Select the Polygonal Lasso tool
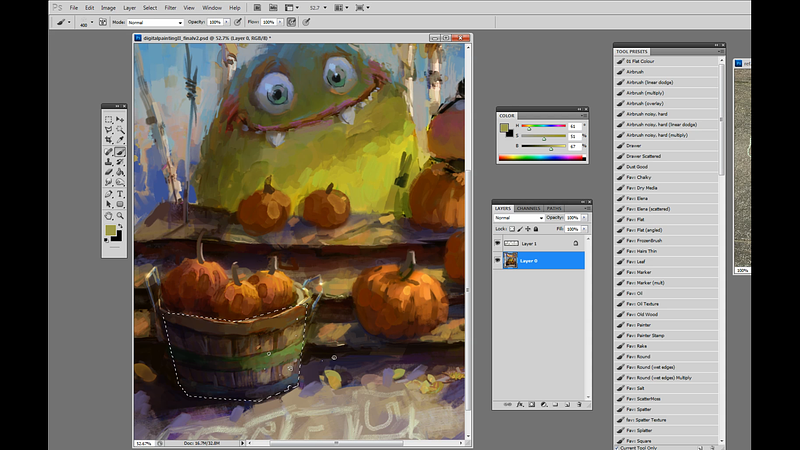The height and width of the screenshot is (450, 800). coord(109,130)
